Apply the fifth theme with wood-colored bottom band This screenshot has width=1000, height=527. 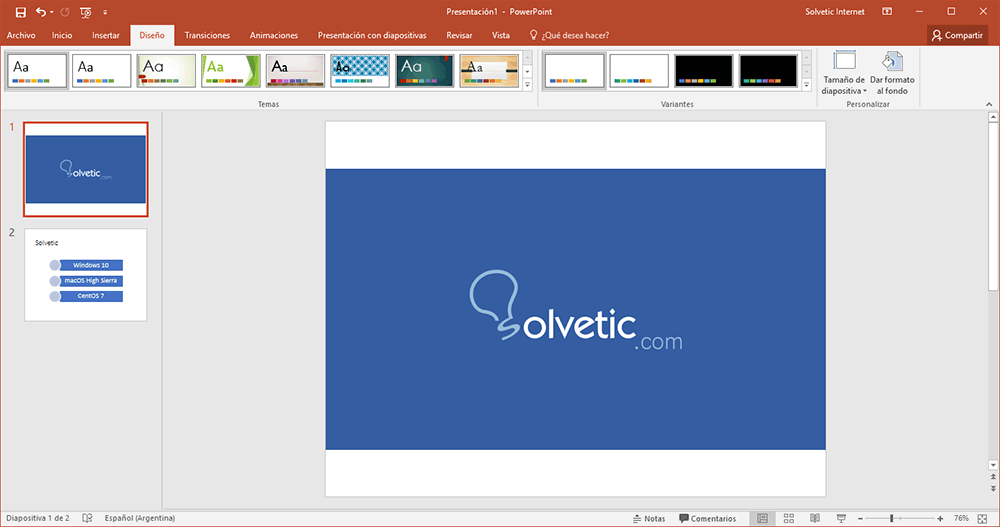(x=295, y=70)
